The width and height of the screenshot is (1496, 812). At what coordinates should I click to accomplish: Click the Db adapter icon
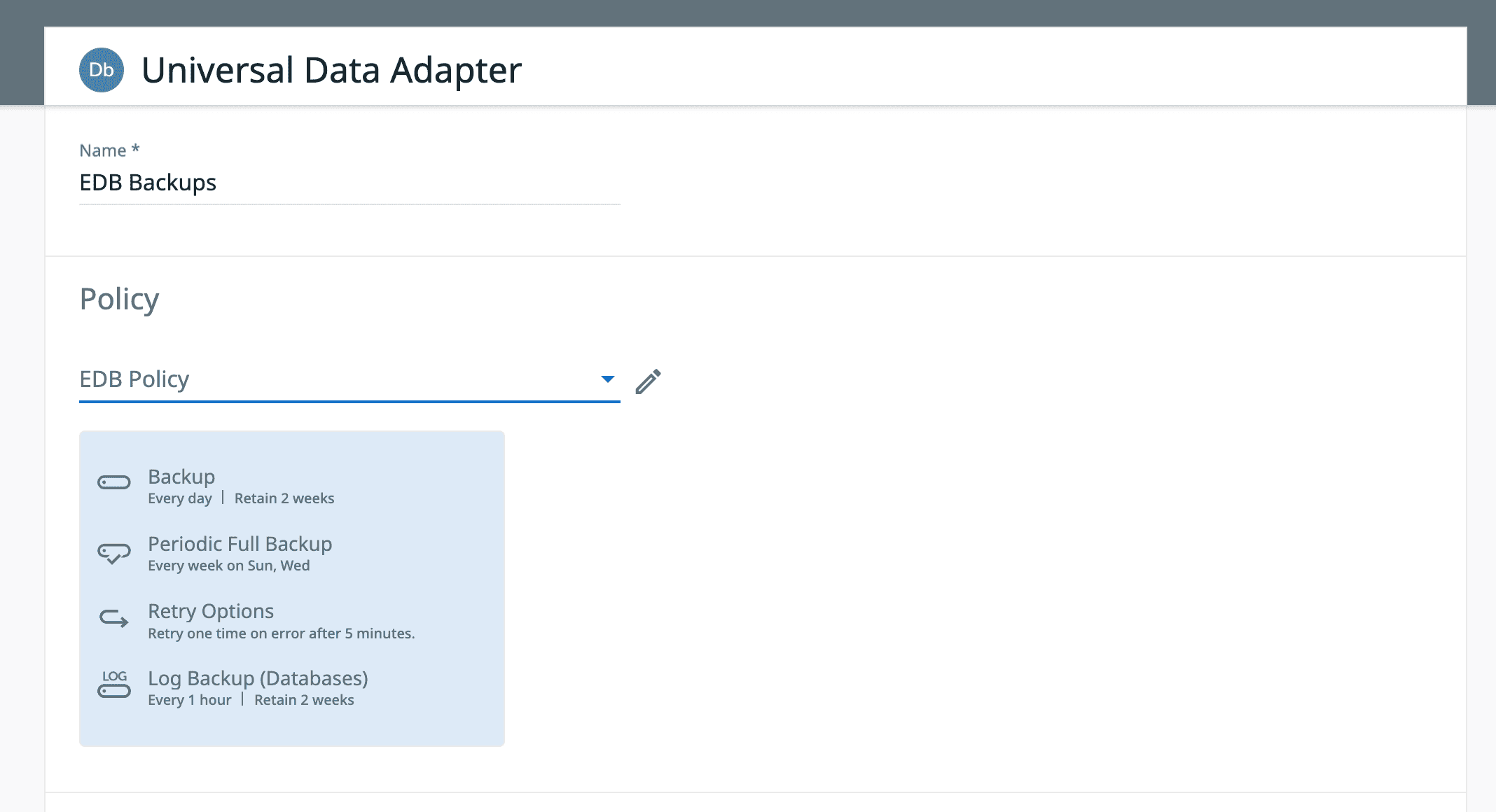102,70
